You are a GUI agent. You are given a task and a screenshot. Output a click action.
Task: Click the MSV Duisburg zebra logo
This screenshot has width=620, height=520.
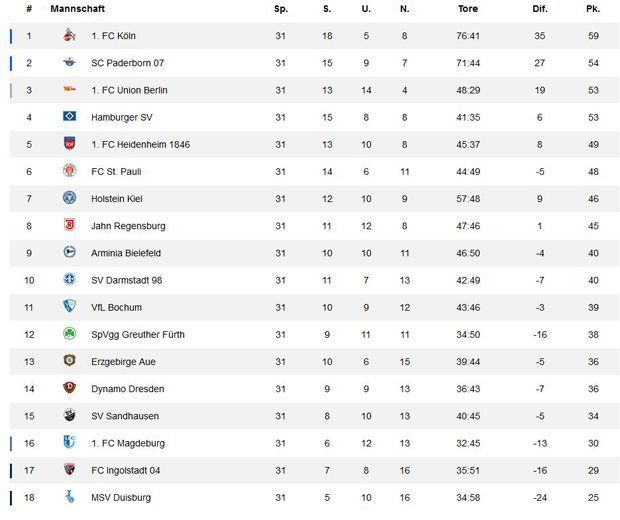click(69, 497)
